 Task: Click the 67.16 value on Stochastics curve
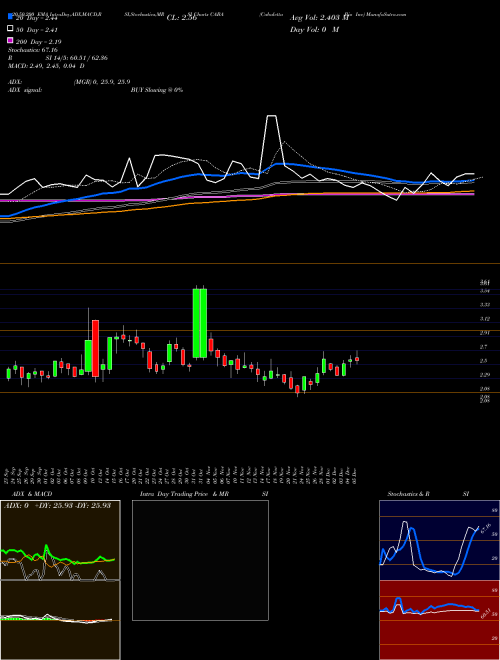click(485, 528)
